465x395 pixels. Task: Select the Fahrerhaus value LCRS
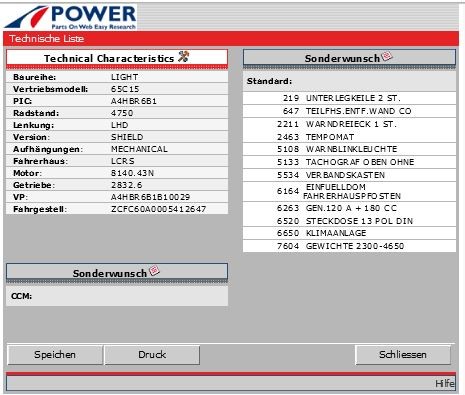[123, 161]
